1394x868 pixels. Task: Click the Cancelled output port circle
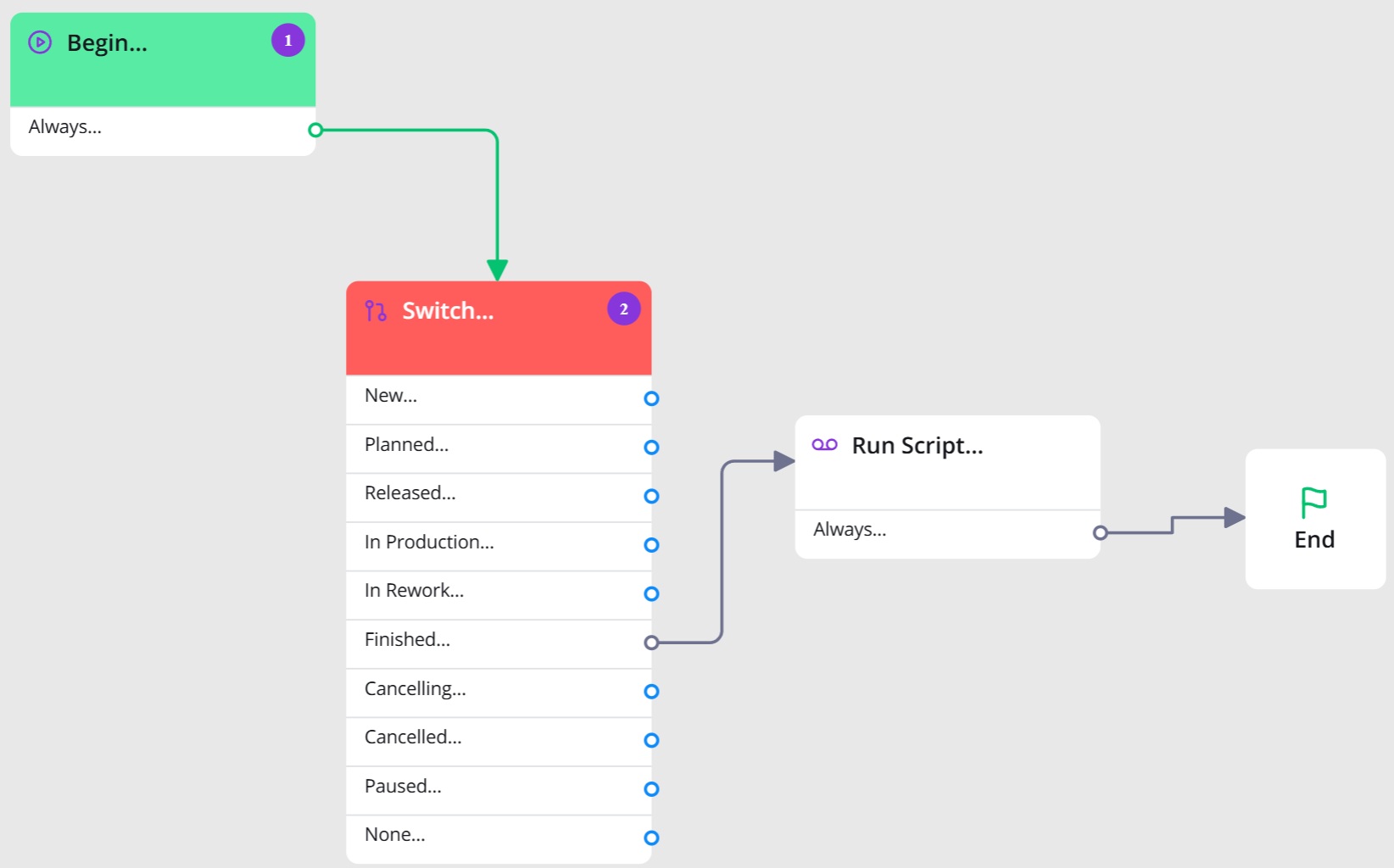coord(651,741)
